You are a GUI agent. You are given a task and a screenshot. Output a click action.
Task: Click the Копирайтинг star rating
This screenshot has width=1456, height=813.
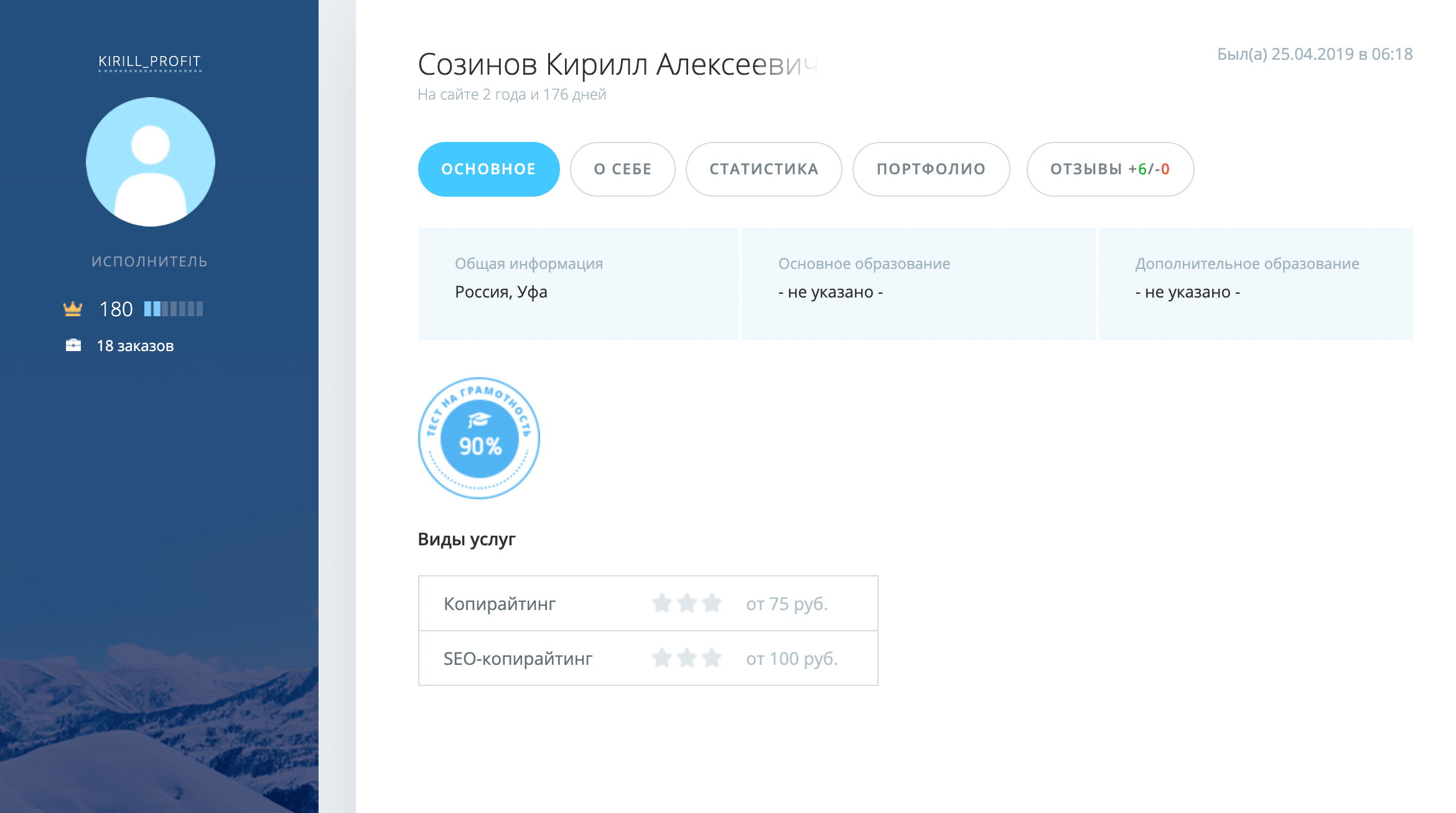click(687, 603)
